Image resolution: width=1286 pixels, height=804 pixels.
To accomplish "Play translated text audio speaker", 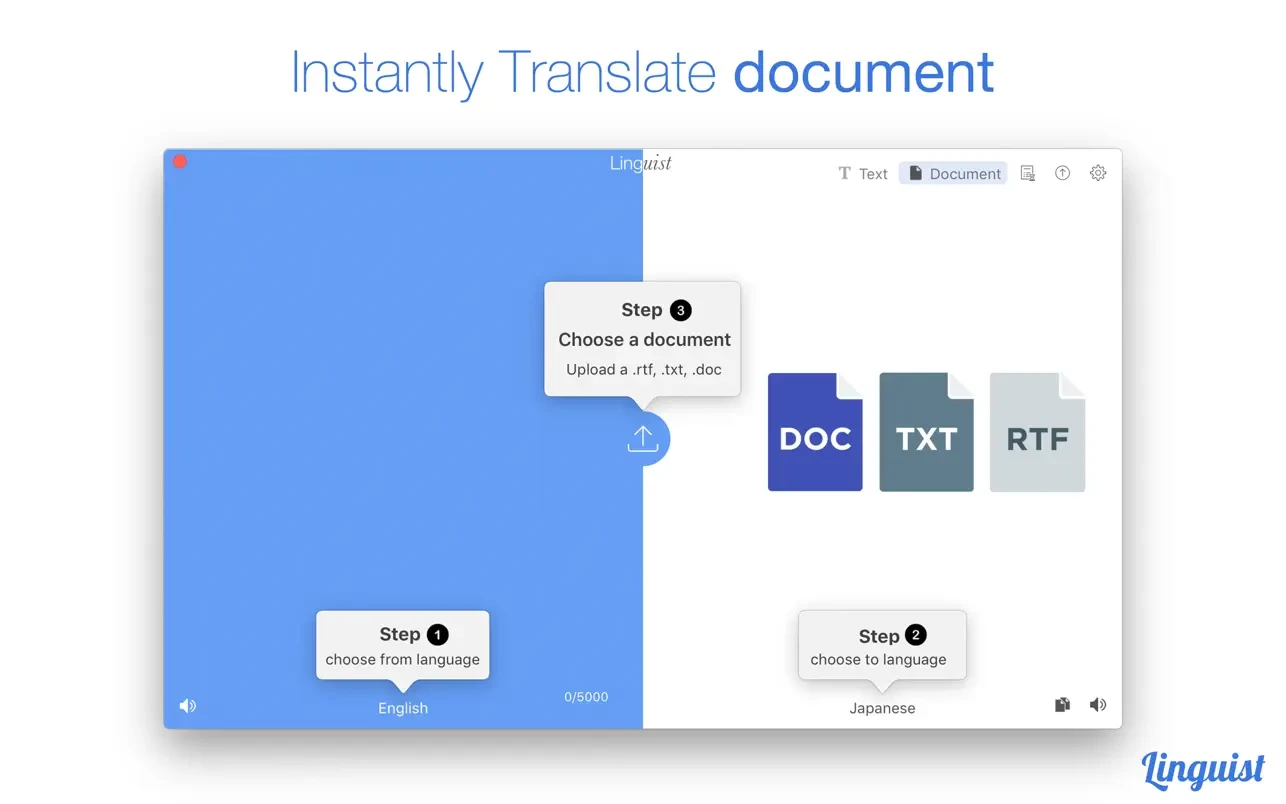I will point(1098,705).
